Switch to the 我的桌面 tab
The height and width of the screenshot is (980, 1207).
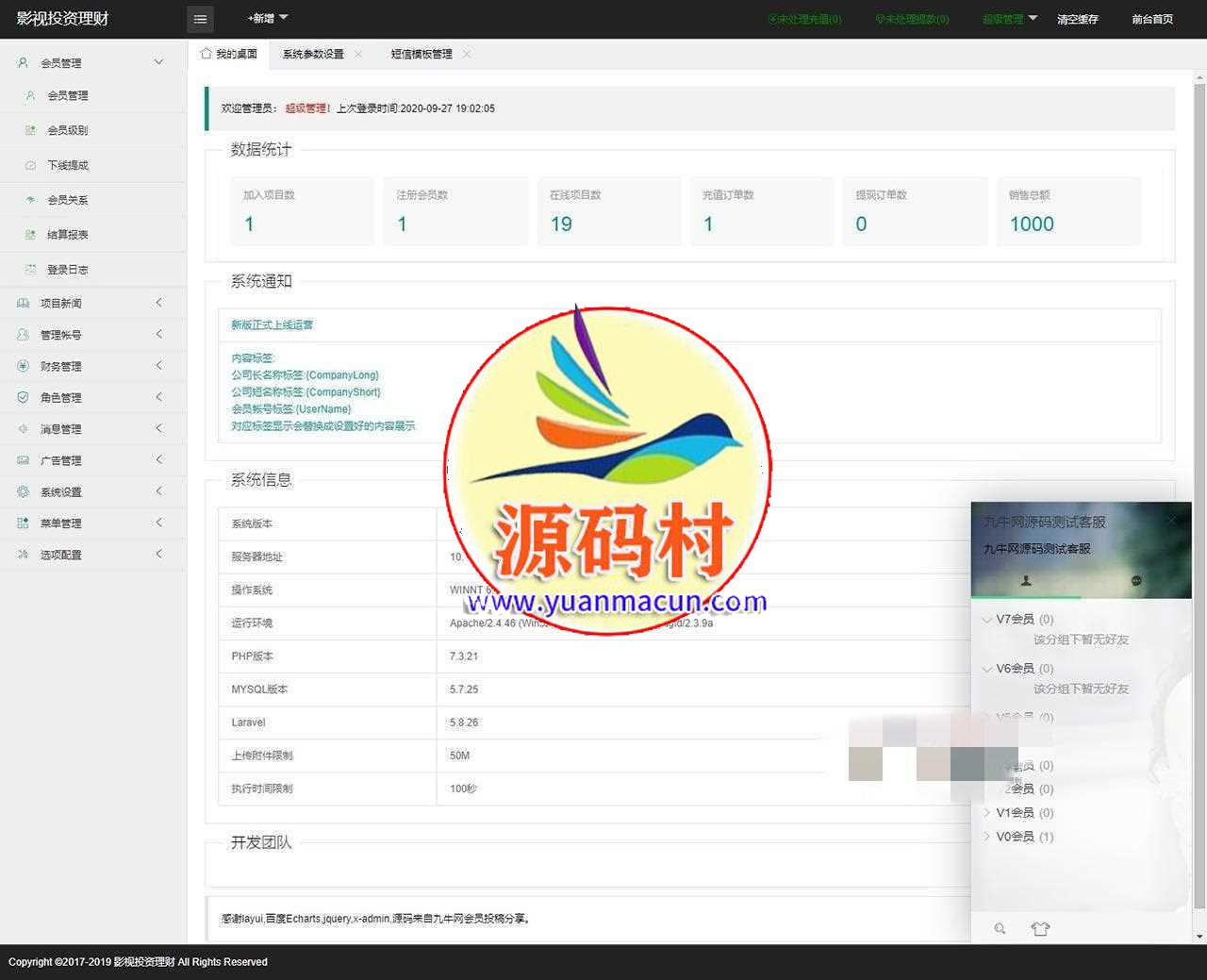[x=229, y=54]
